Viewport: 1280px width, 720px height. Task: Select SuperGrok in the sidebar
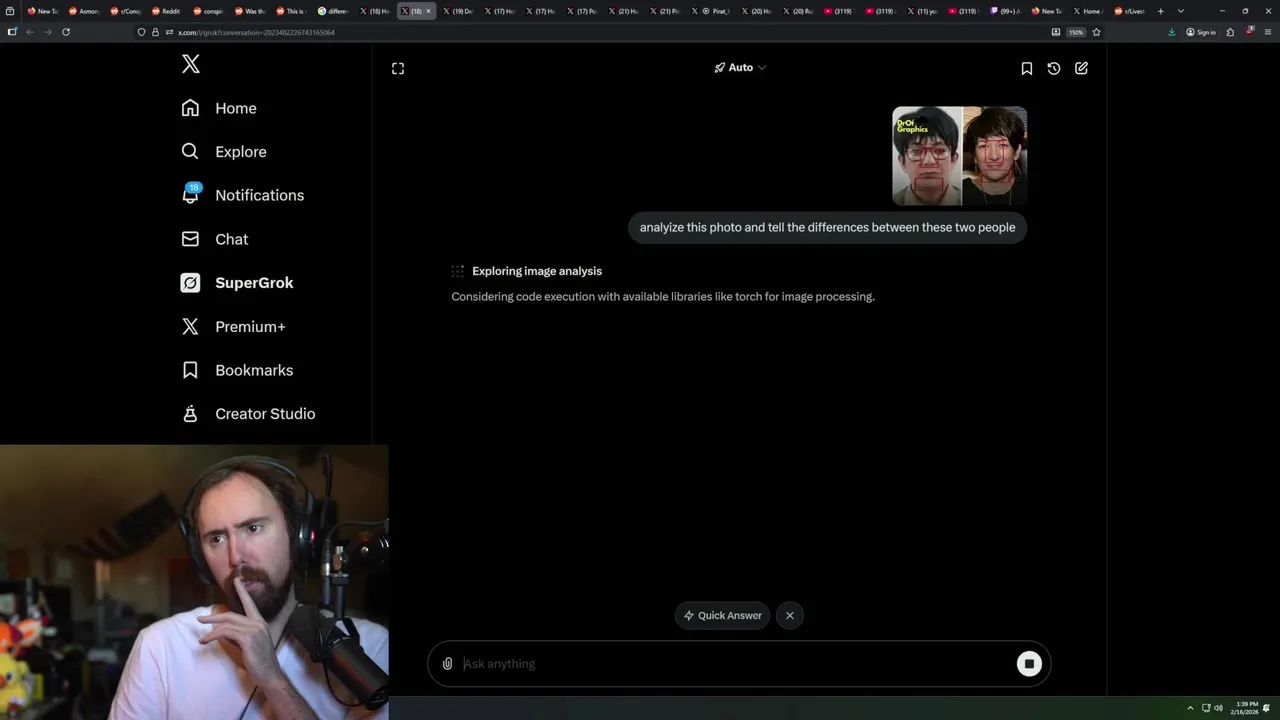pos(237,283)
